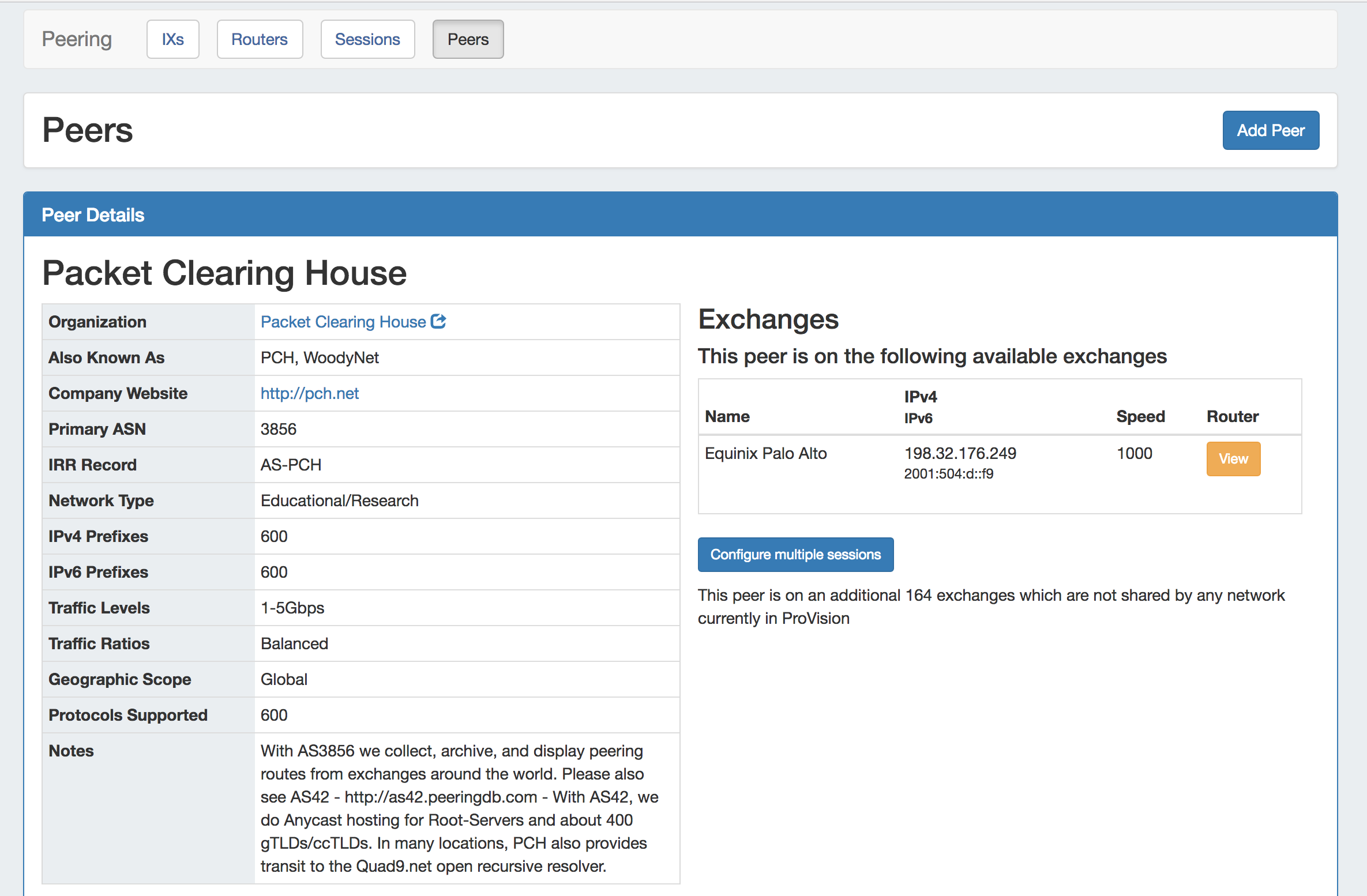Click Configure multiple sessions button

coord(795,555)
